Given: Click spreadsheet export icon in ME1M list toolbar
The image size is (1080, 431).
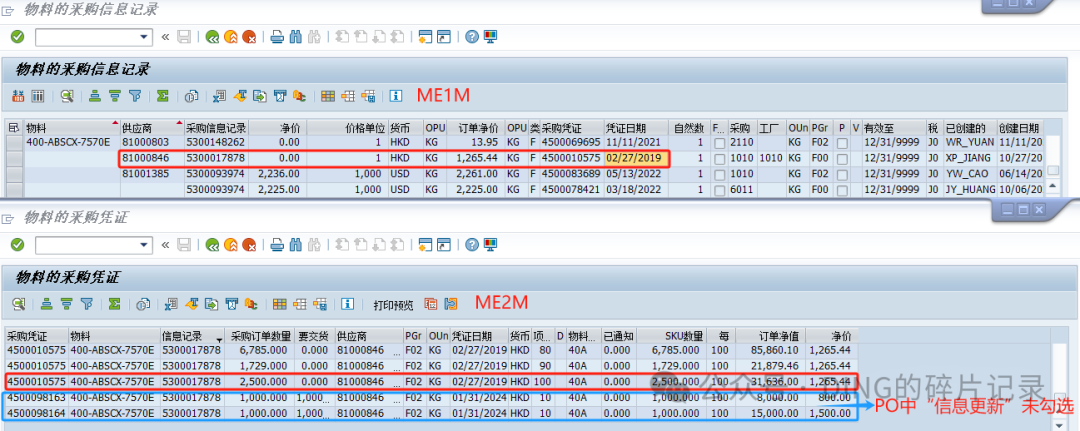Looking at the screenshot, I should [220, 96].
